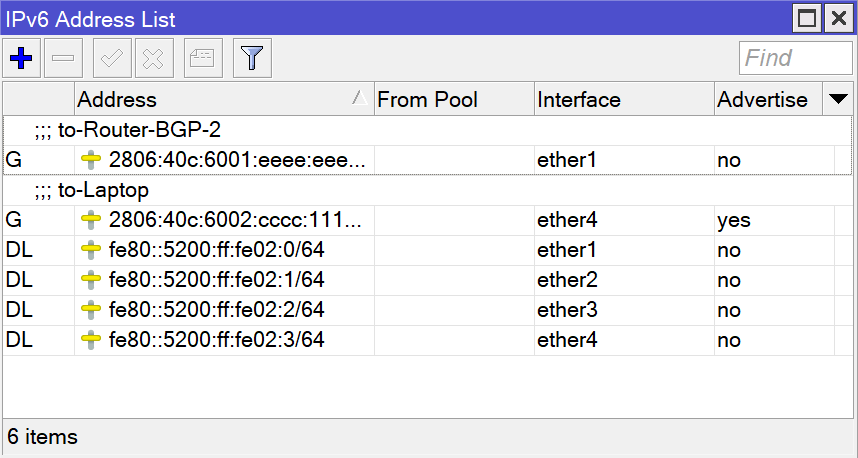The image size is (858, 458).
Task: Click the Remove minus button
Action: (x=63, y=59)
